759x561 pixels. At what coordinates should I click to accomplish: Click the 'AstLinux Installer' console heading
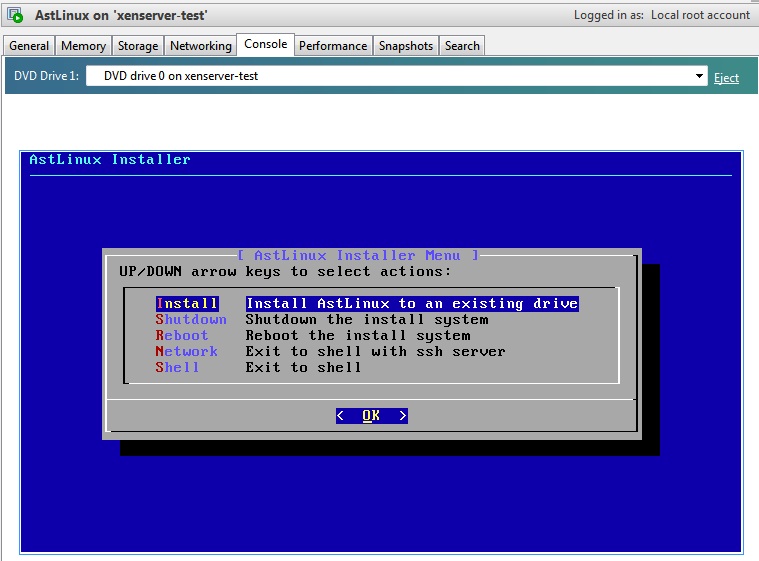(110, 159)
